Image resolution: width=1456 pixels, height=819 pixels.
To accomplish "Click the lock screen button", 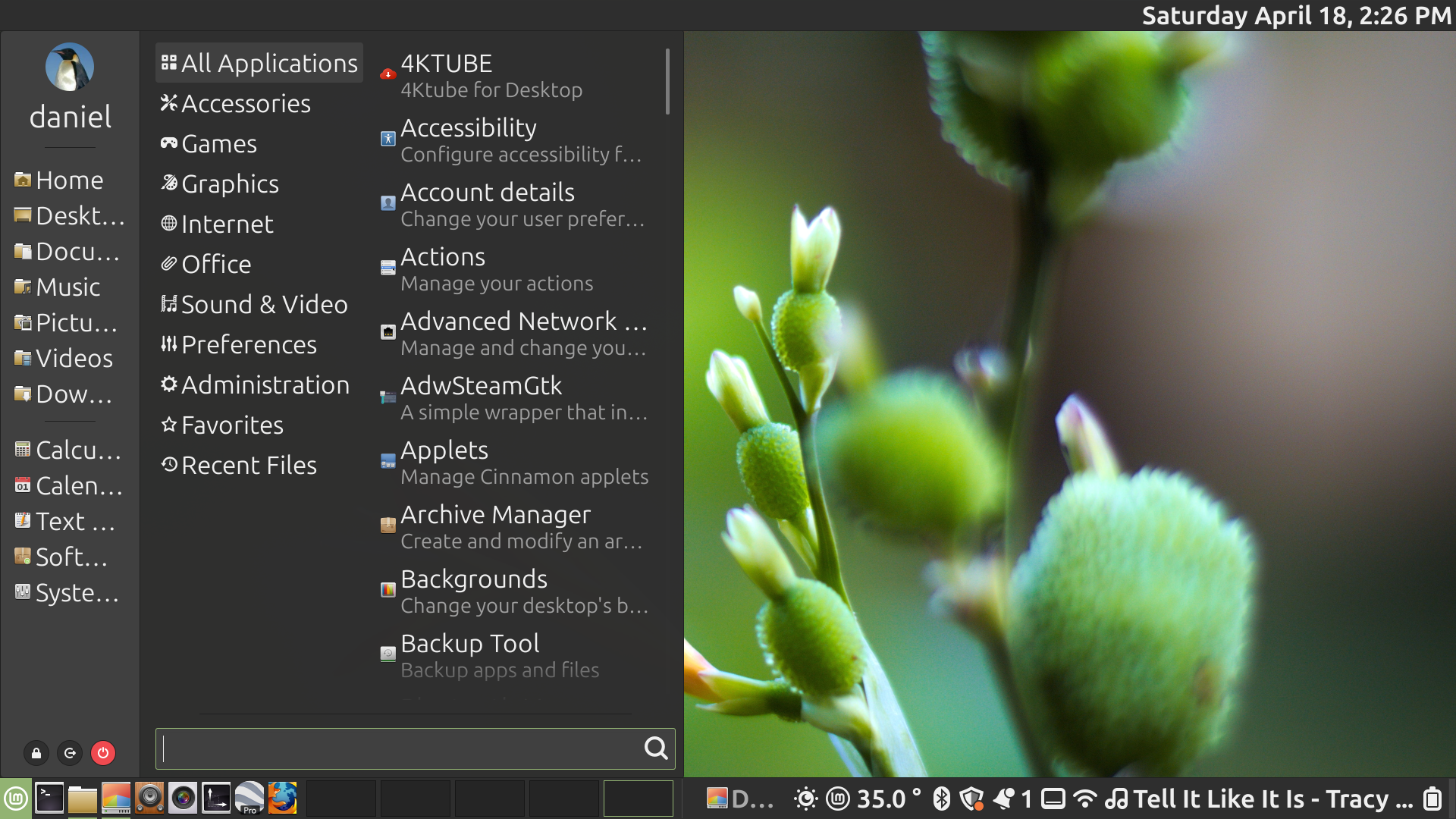I will (36, 753).
